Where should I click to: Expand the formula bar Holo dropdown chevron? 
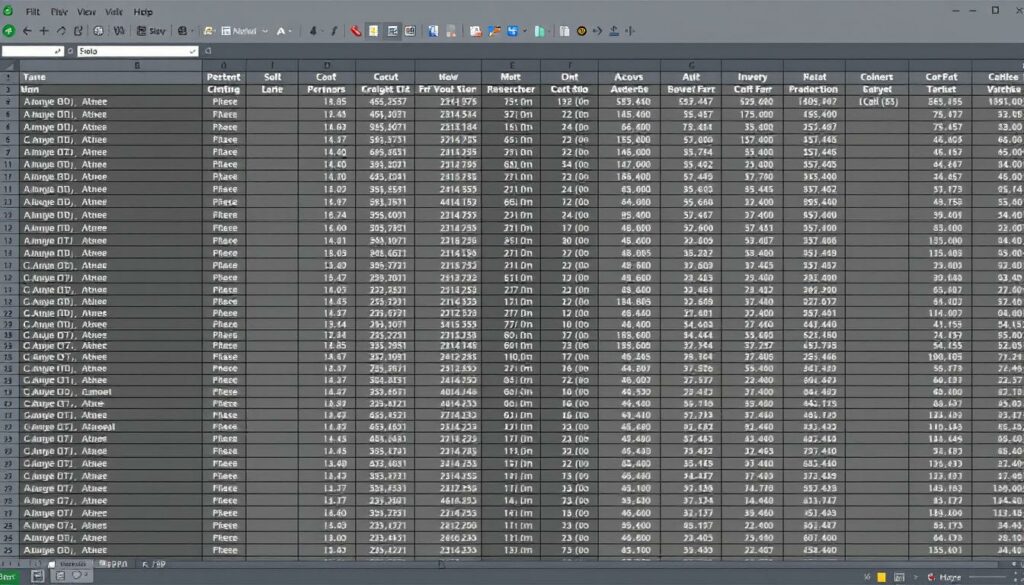pos(193,51)
